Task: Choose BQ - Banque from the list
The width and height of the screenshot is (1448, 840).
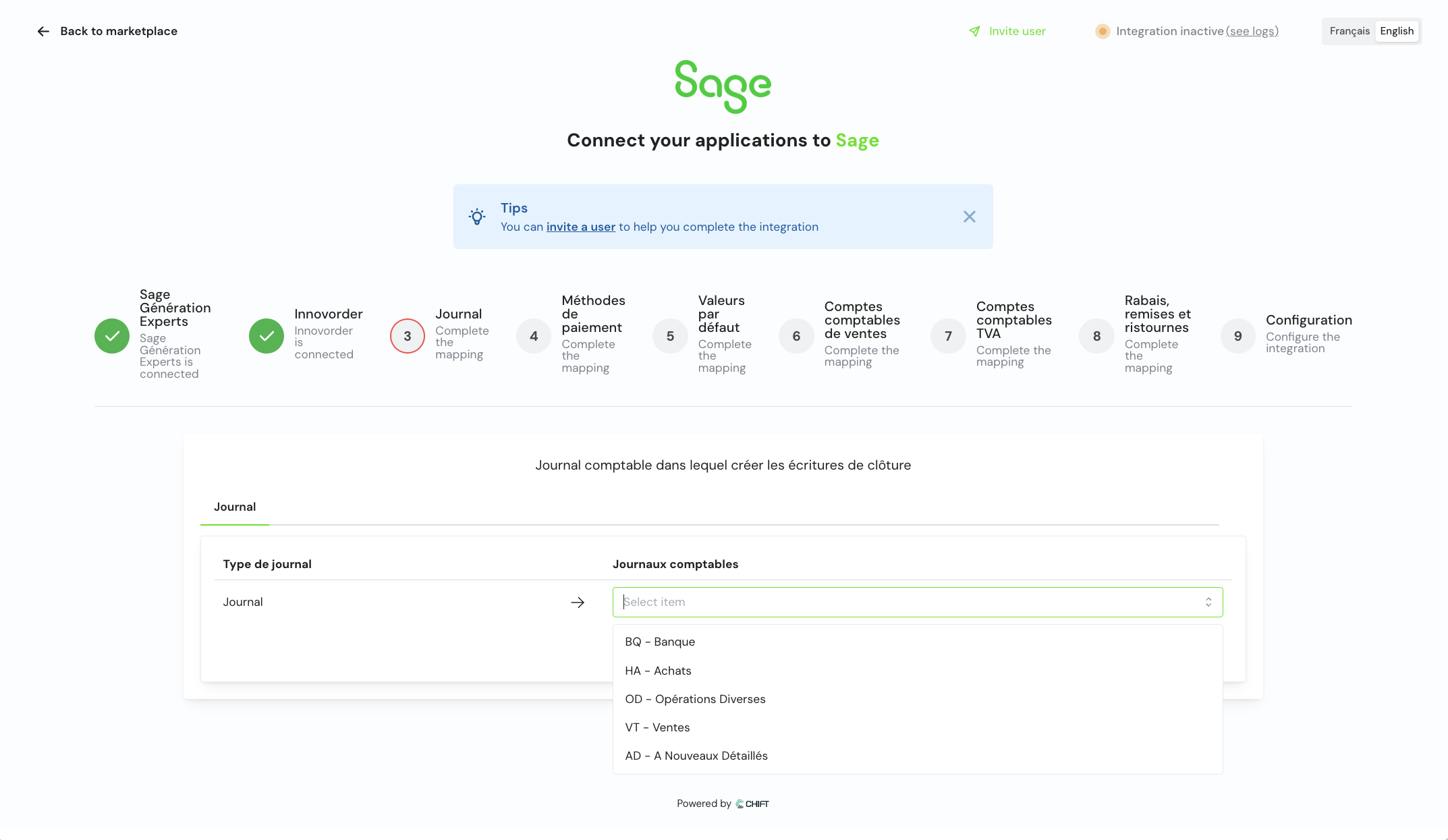Action: 918,642
